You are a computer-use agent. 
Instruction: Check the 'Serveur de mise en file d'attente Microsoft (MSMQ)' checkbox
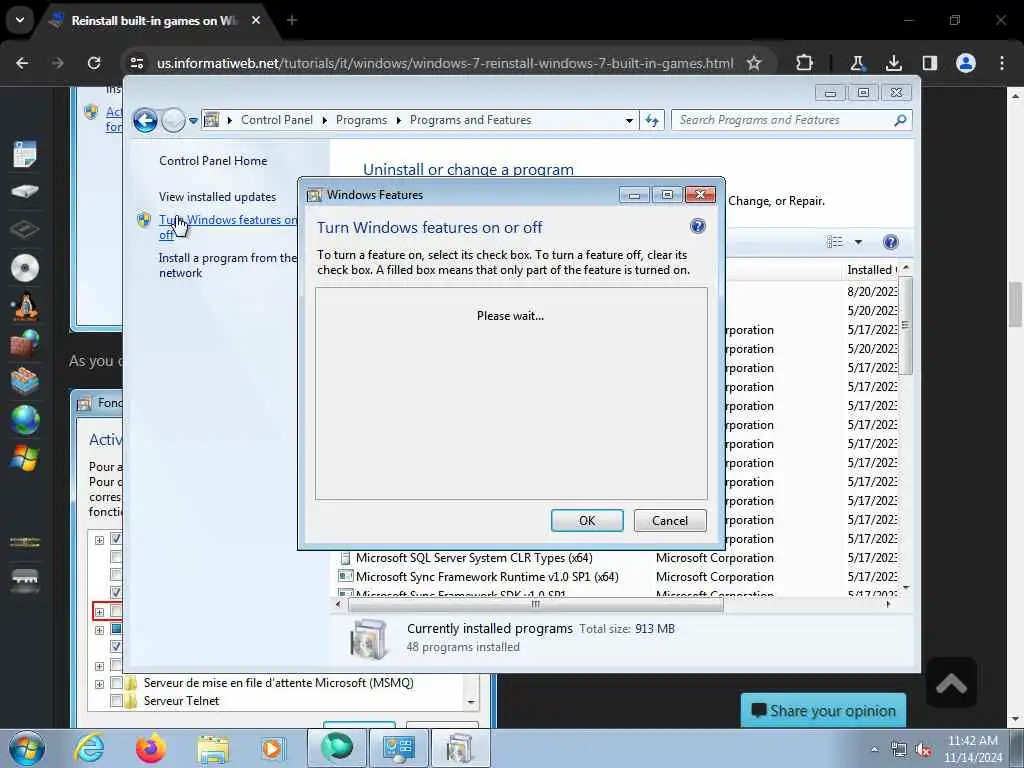click(x=116, y=683)
